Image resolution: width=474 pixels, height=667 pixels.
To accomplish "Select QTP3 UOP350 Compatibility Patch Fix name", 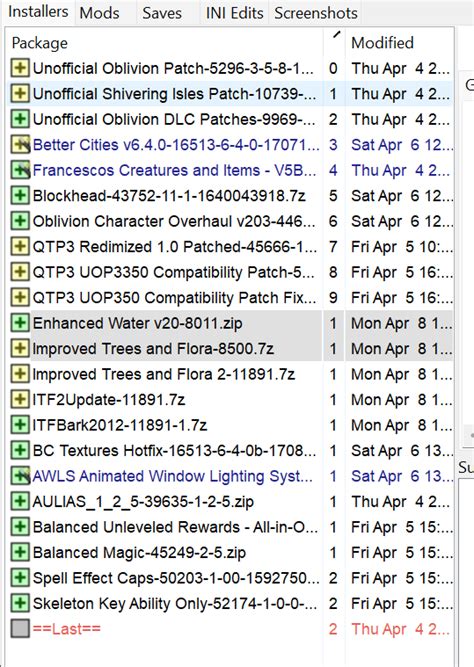I will tap(174, 298).
